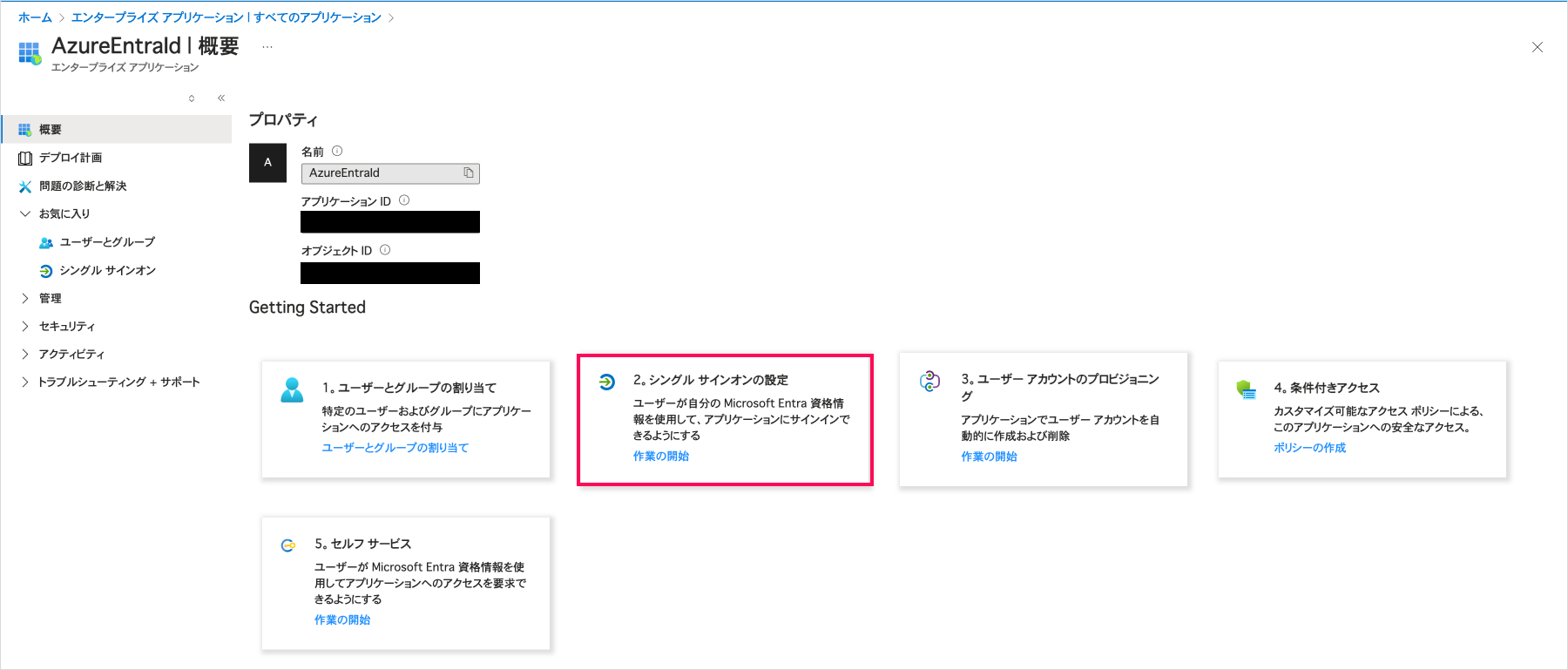Click the sign-on arrow icon on card 2
This screenshot has height=670, width=1568.
click(607, 382)
